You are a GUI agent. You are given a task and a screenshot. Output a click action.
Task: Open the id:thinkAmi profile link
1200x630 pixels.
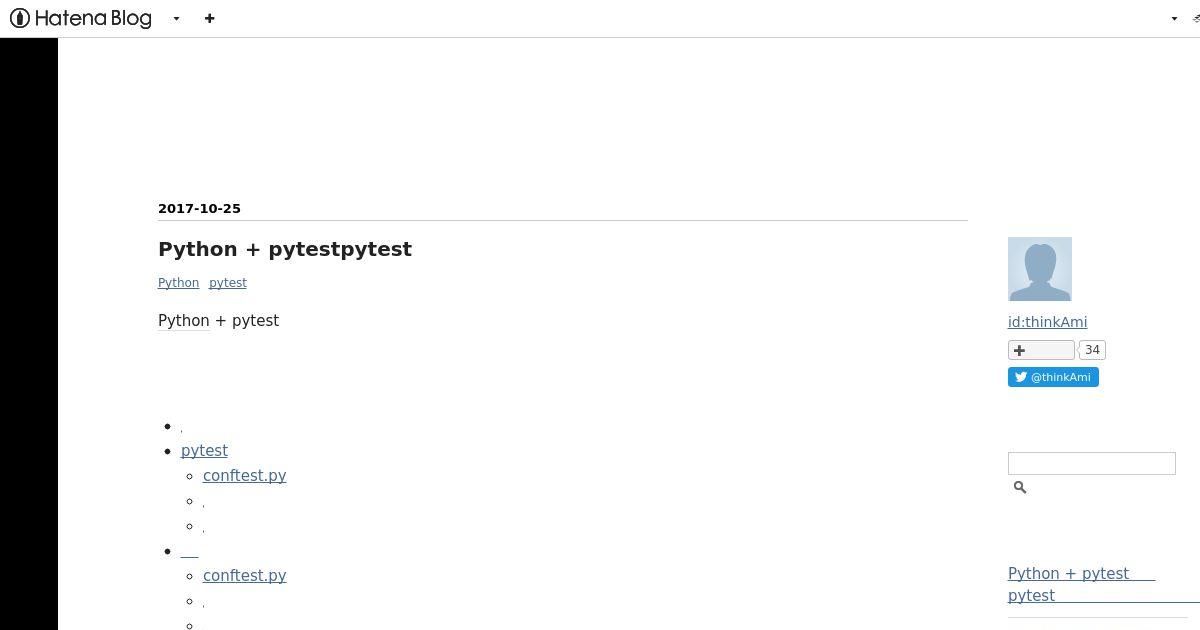[x=1047, y=322]
